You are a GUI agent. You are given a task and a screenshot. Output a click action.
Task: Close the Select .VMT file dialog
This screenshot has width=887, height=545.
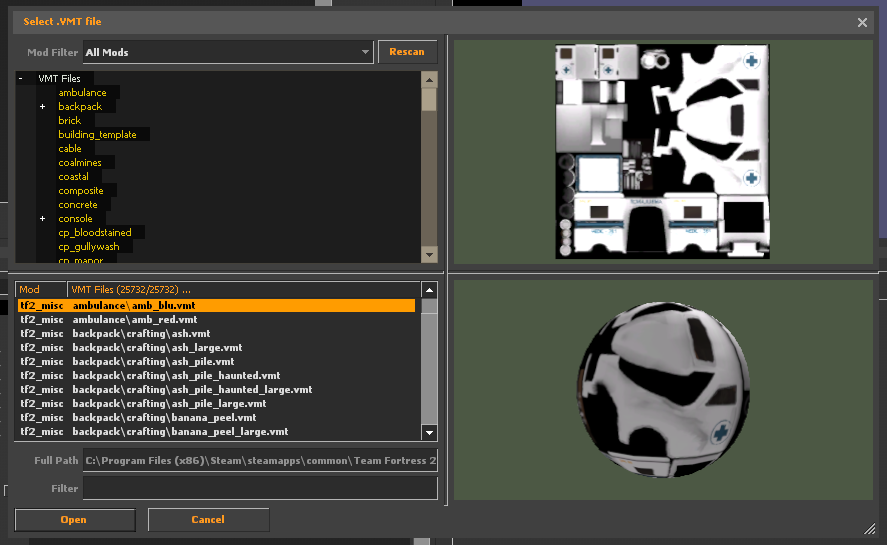click(862, 22)
